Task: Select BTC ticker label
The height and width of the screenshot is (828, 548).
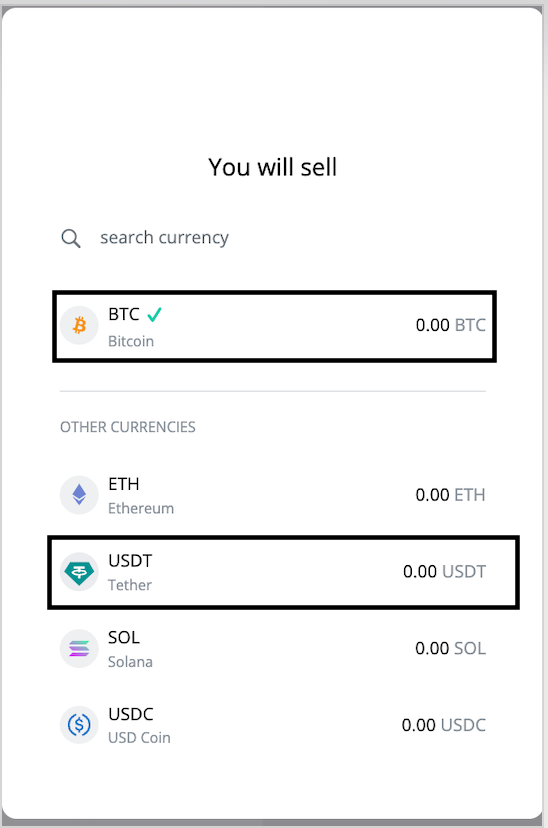Action: [x=124, y=314]
